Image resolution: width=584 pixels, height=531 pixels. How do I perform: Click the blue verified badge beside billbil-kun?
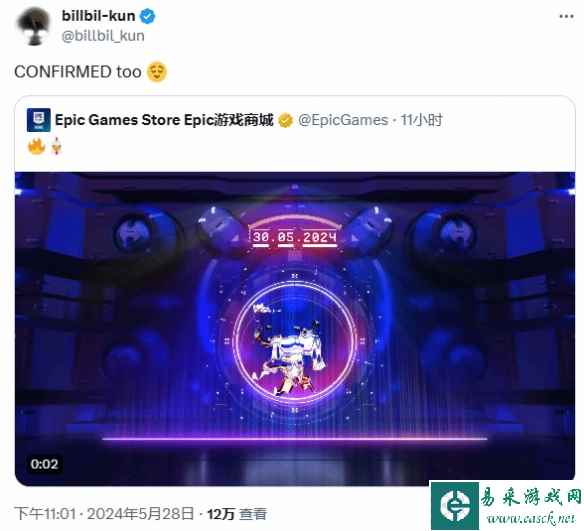[x=147, y=16]
